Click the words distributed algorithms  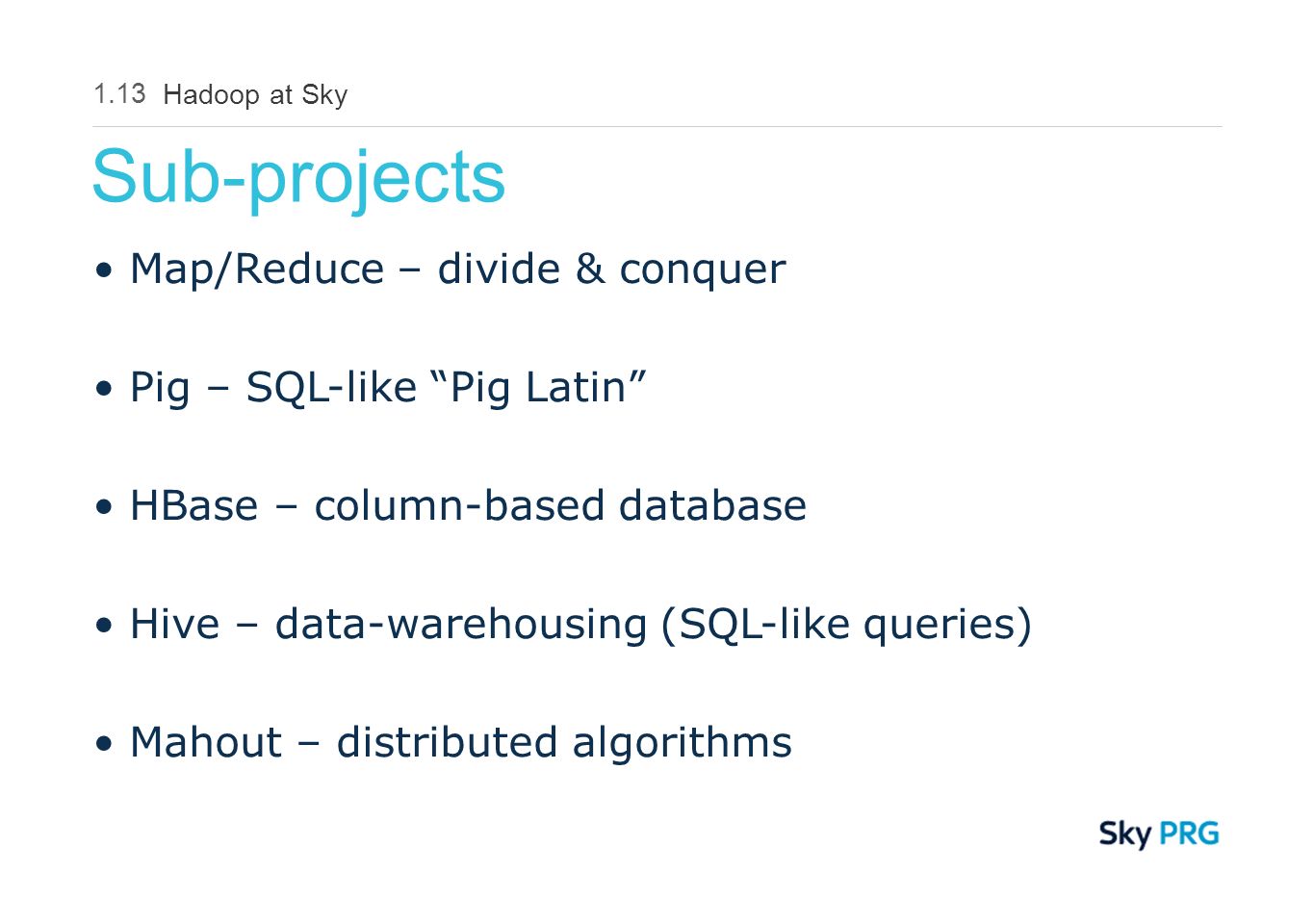point(564,743)
